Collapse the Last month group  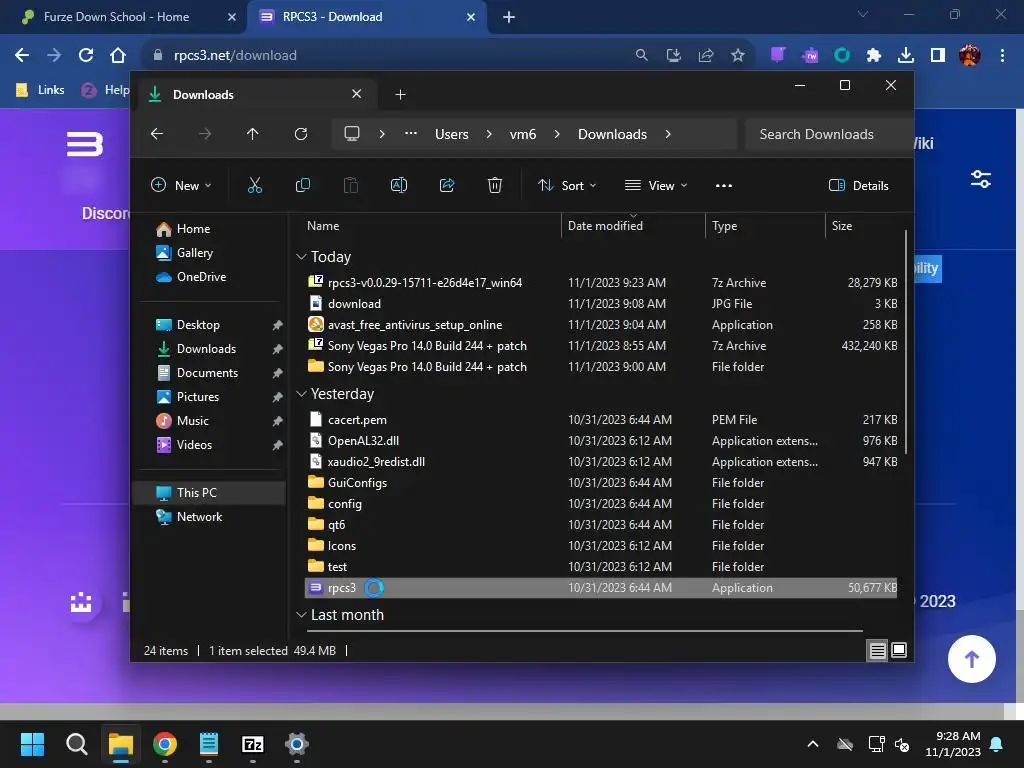click(301, 615)
